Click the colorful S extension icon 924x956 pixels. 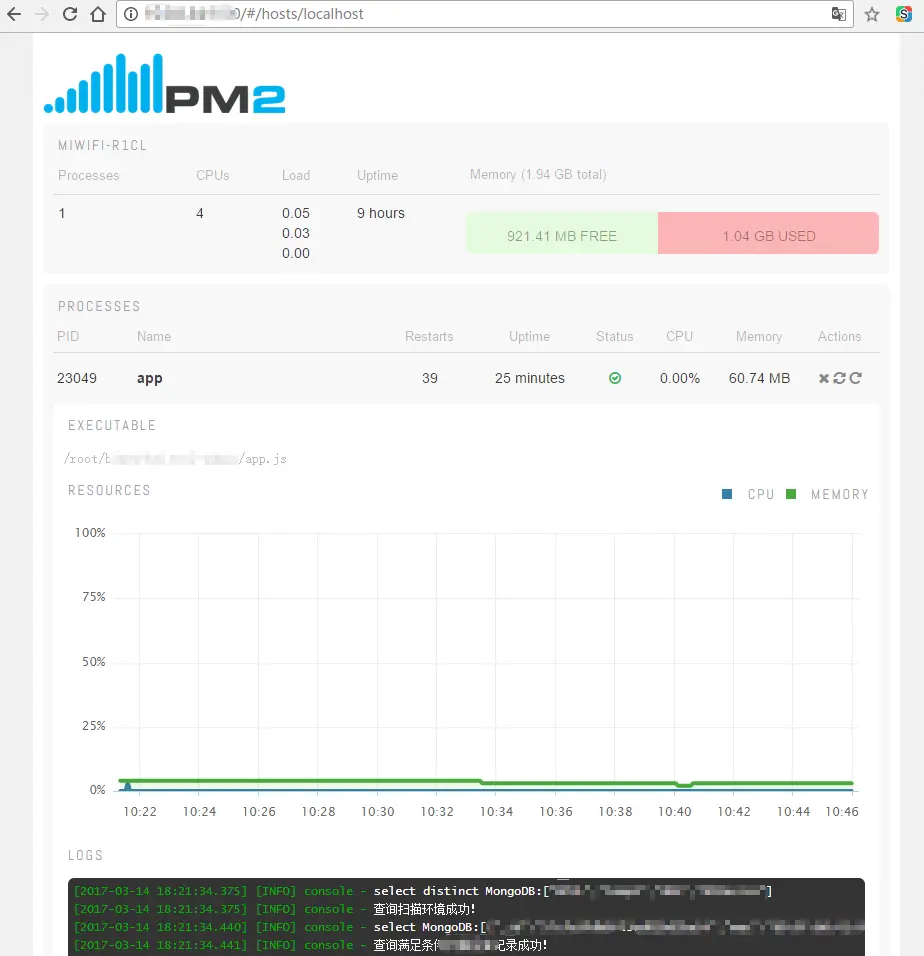click(x=904, y=14)
